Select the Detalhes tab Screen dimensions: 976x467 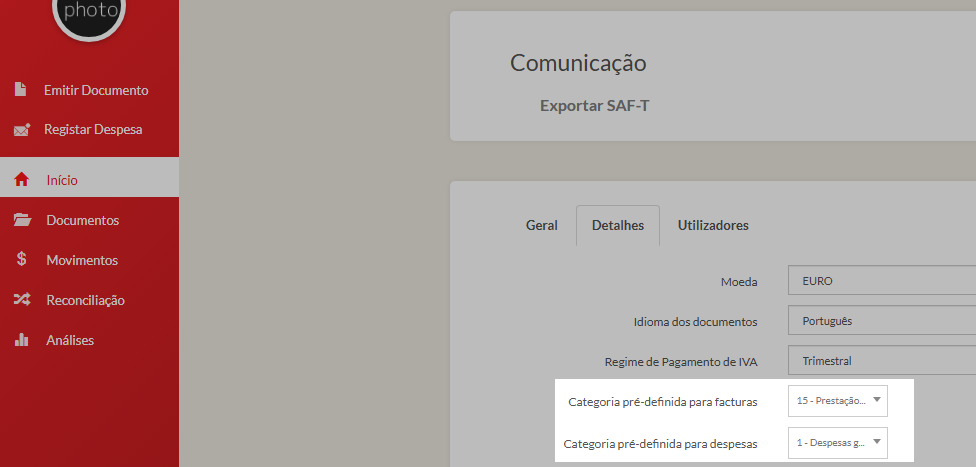tap(617, 225)
